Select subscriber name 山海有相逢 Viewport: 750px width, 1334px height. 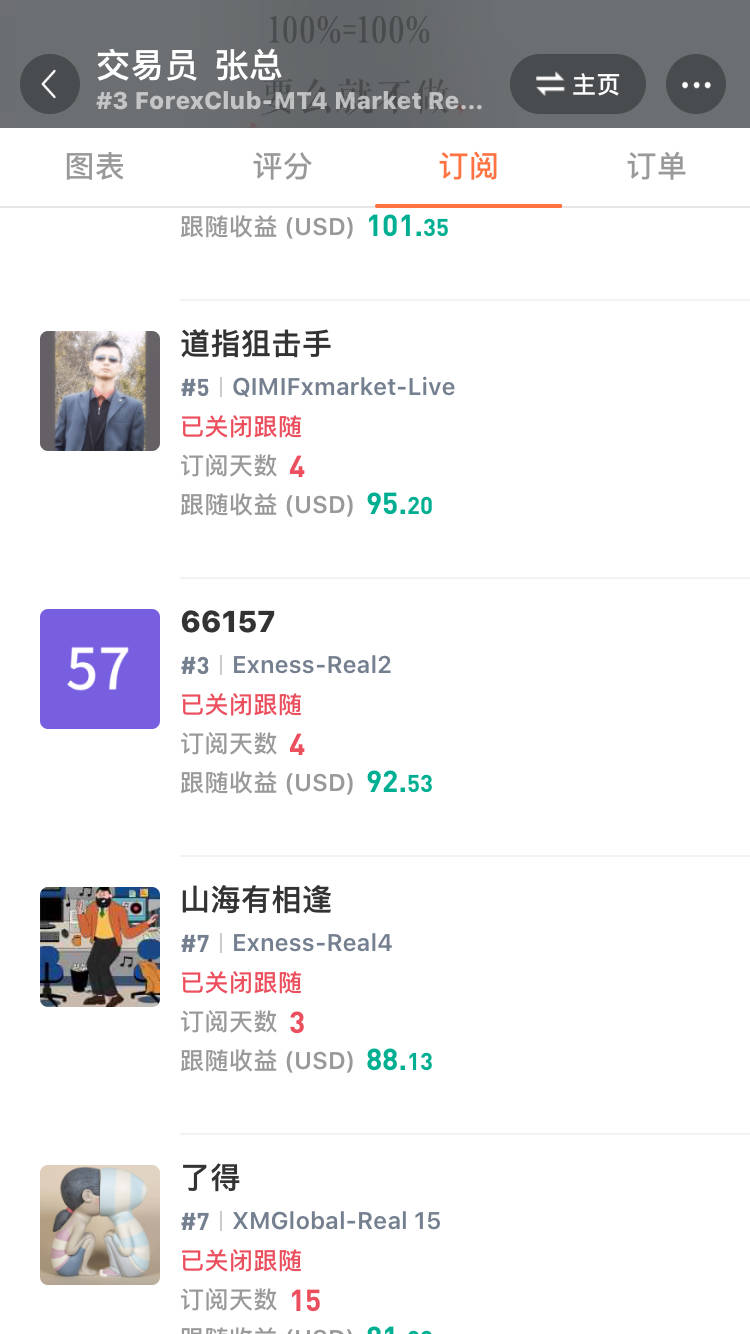click(x=256, y=900)
